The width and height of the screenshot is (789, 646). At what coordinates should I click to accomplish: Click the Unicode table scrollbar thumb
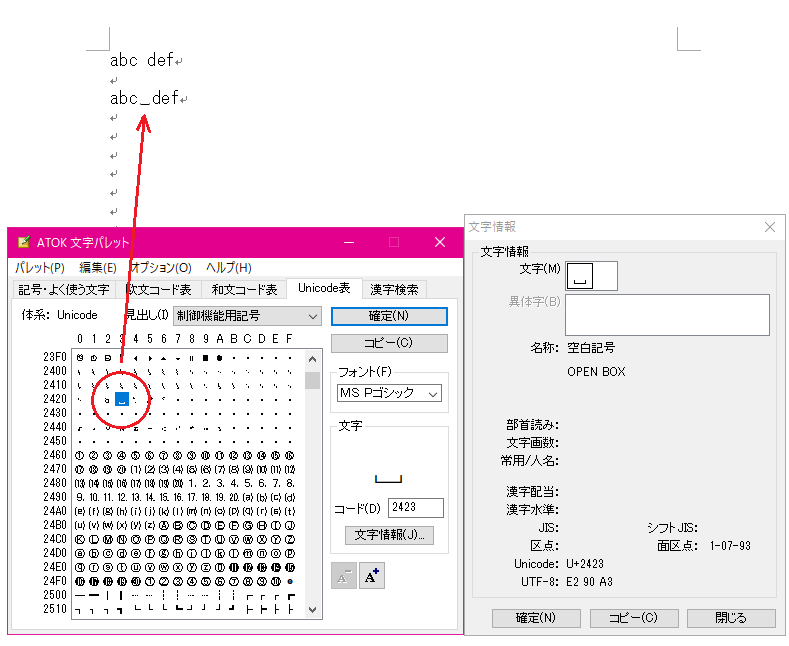pos(312,380)
